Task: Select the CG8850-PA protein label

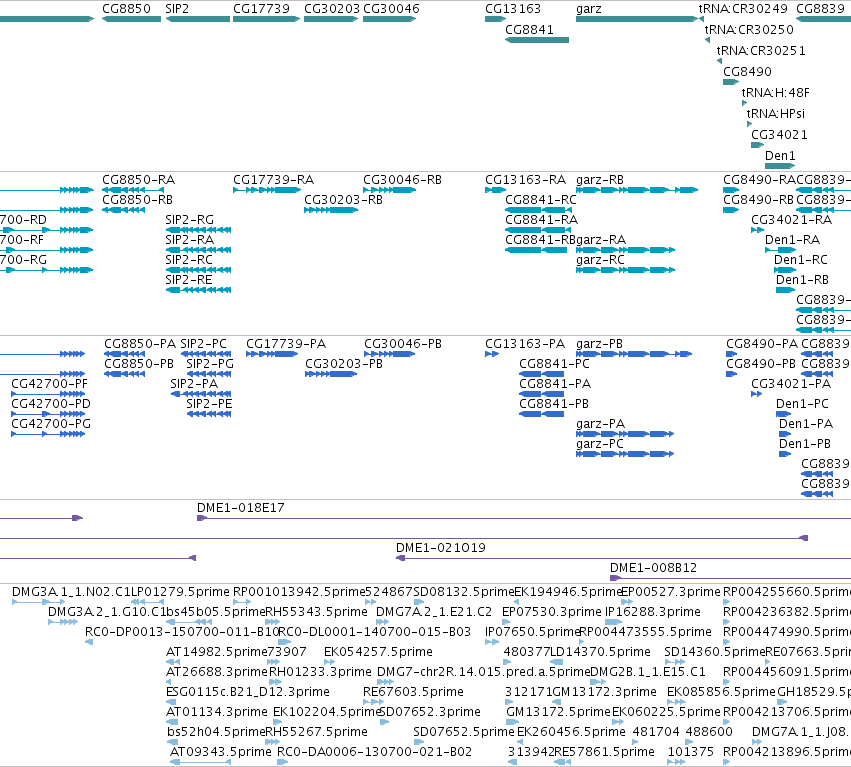Action: click(140, 344)
